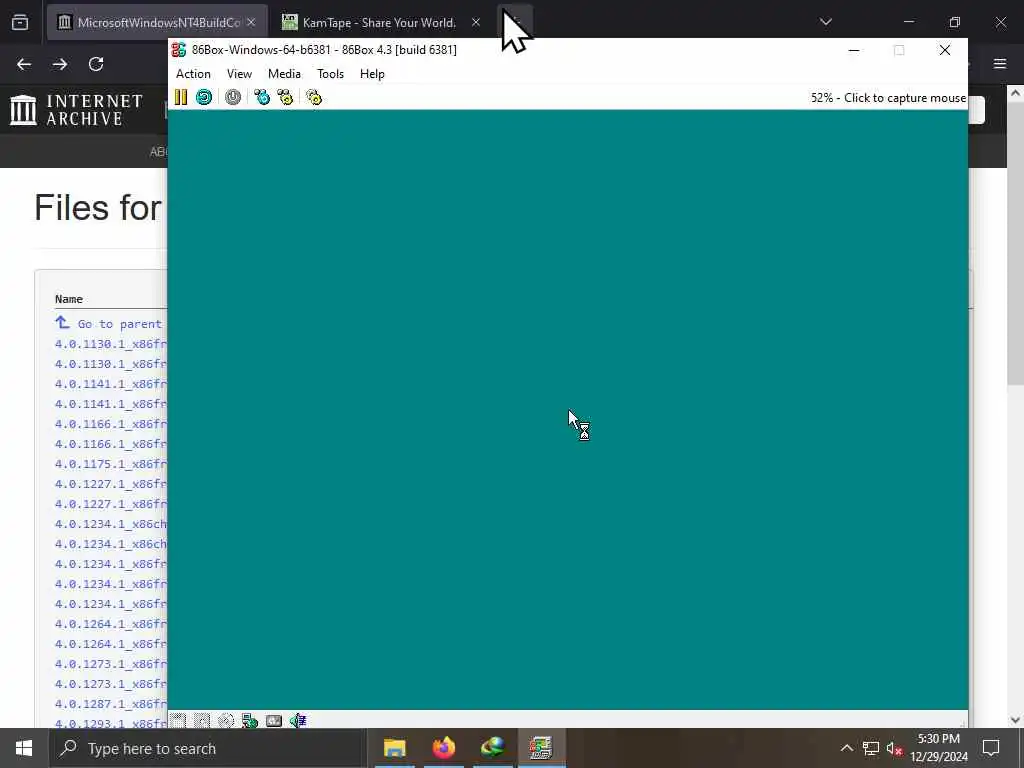Viewport: 1024px width, 768px height.
Task: Open Firefox from the taskbar
Action: tap(443, 748)
